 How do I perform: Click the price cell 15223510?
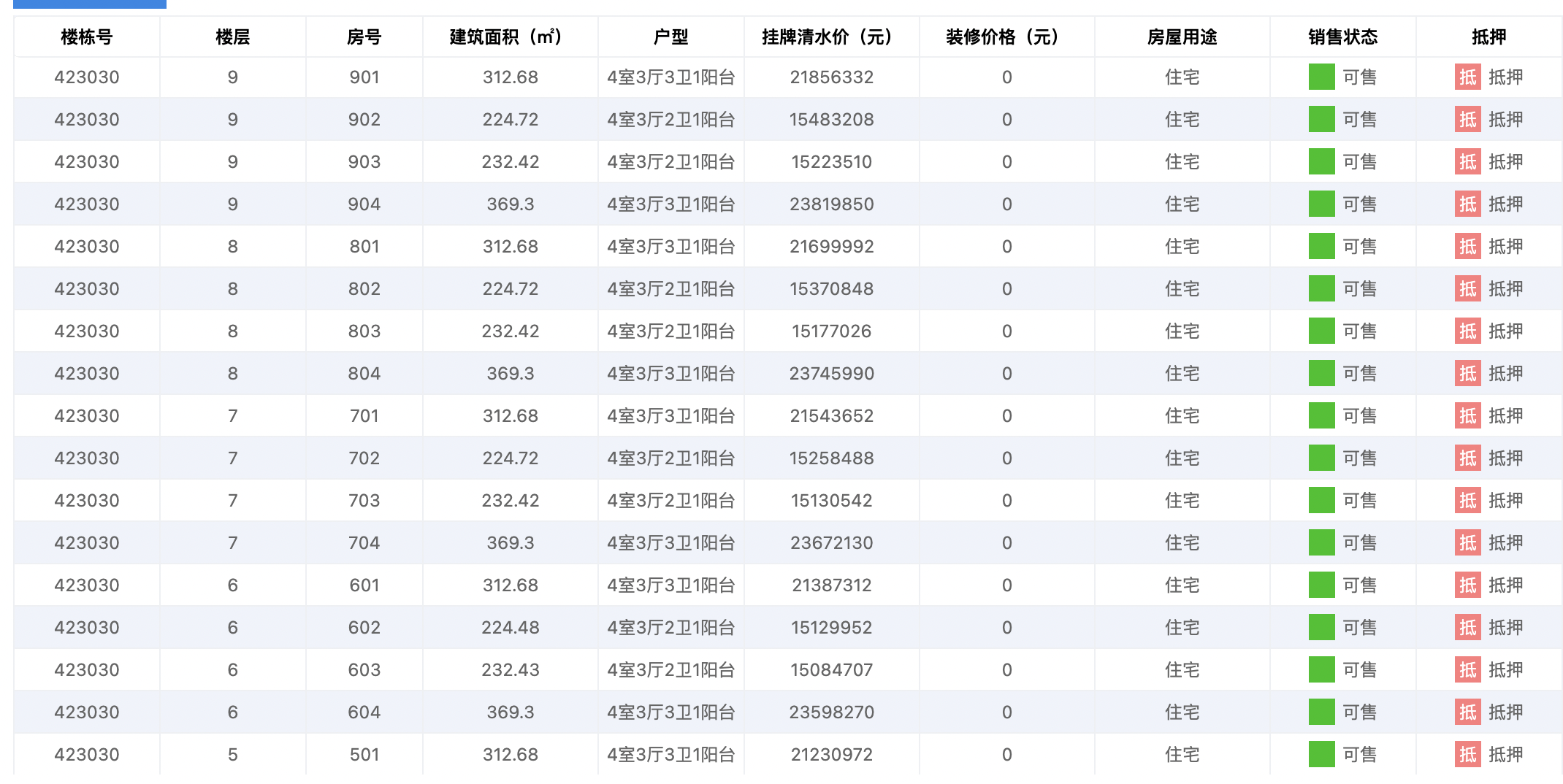(x=832, y=162)
